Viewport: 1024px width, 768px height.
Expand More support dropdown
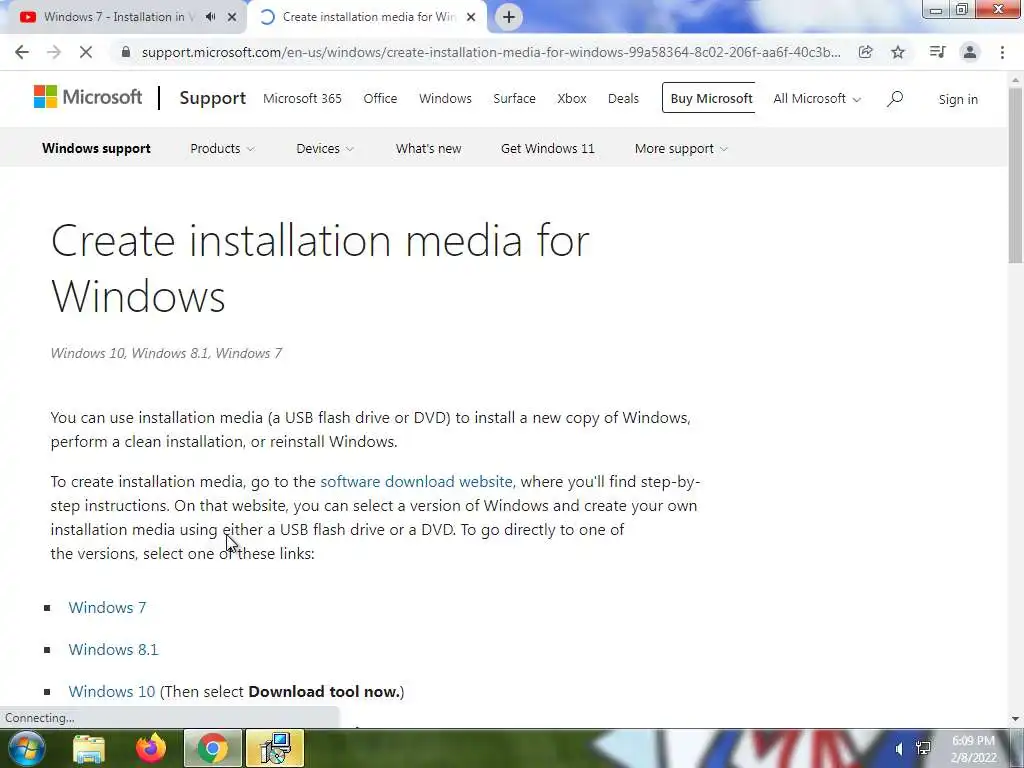681,149
